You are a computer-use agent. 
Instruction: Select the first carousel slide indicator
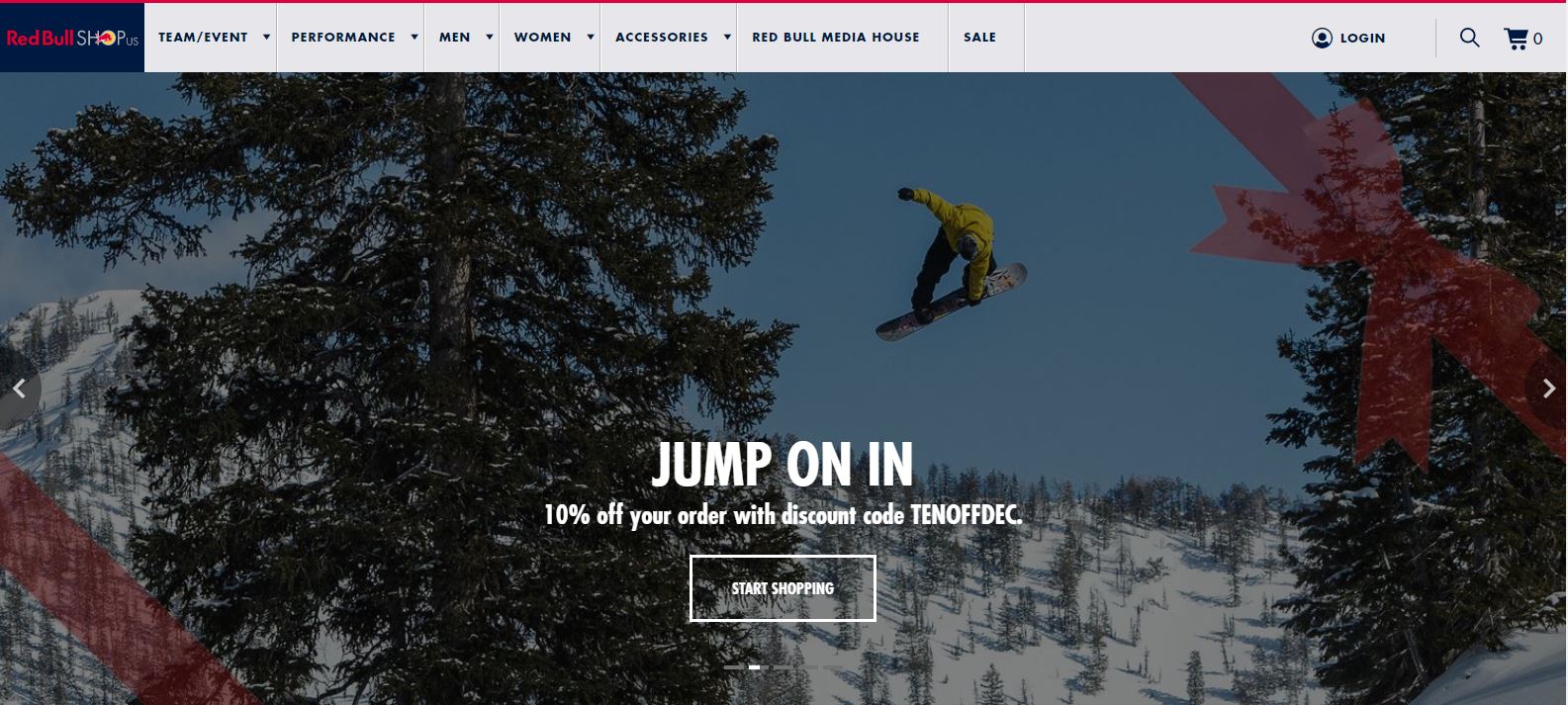coord(732,667)
